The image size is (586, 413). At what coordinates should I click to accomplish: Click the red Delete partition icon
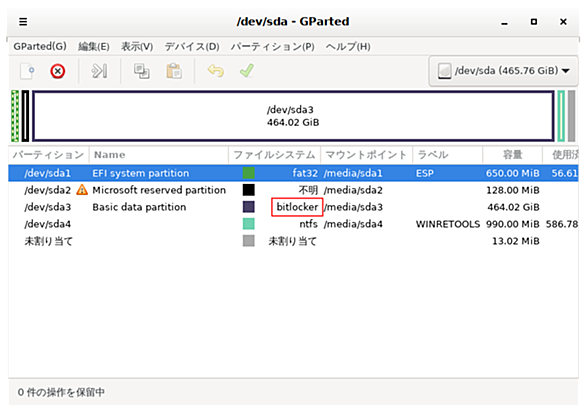click(58, 71)
